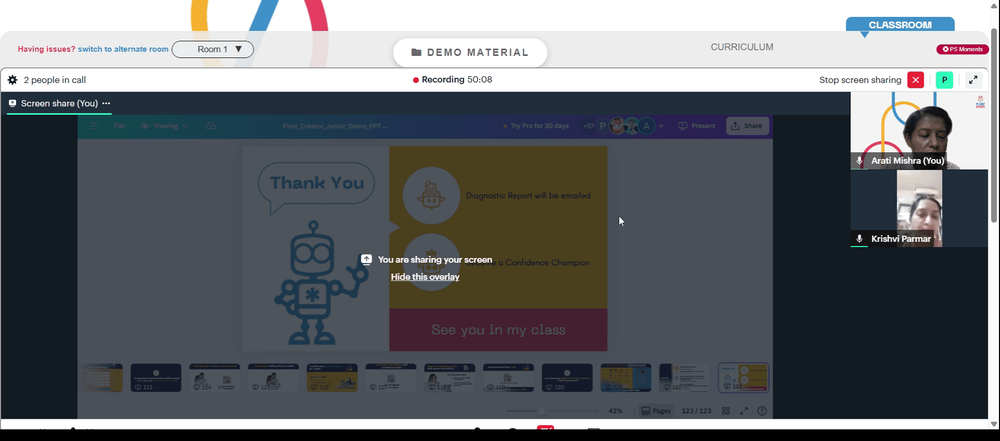Open DEMO MATERIAL folder button
This screenshot has height=441, width=1000.
pos(470,52)
